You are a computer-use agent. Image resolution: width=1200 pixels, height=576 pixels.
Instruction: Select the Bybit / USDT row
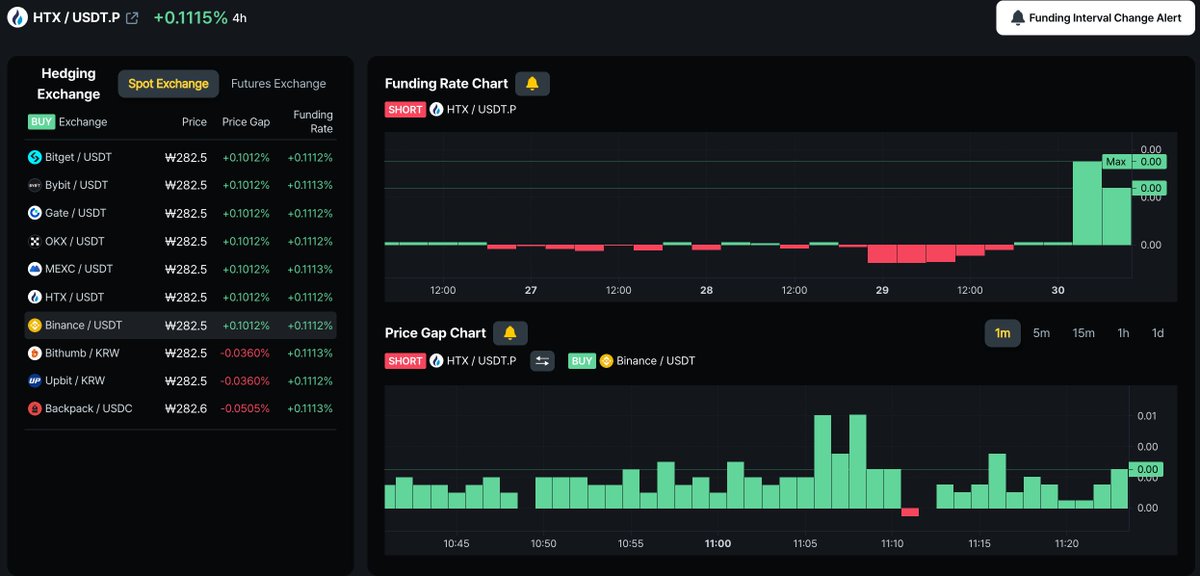point(180,185)
